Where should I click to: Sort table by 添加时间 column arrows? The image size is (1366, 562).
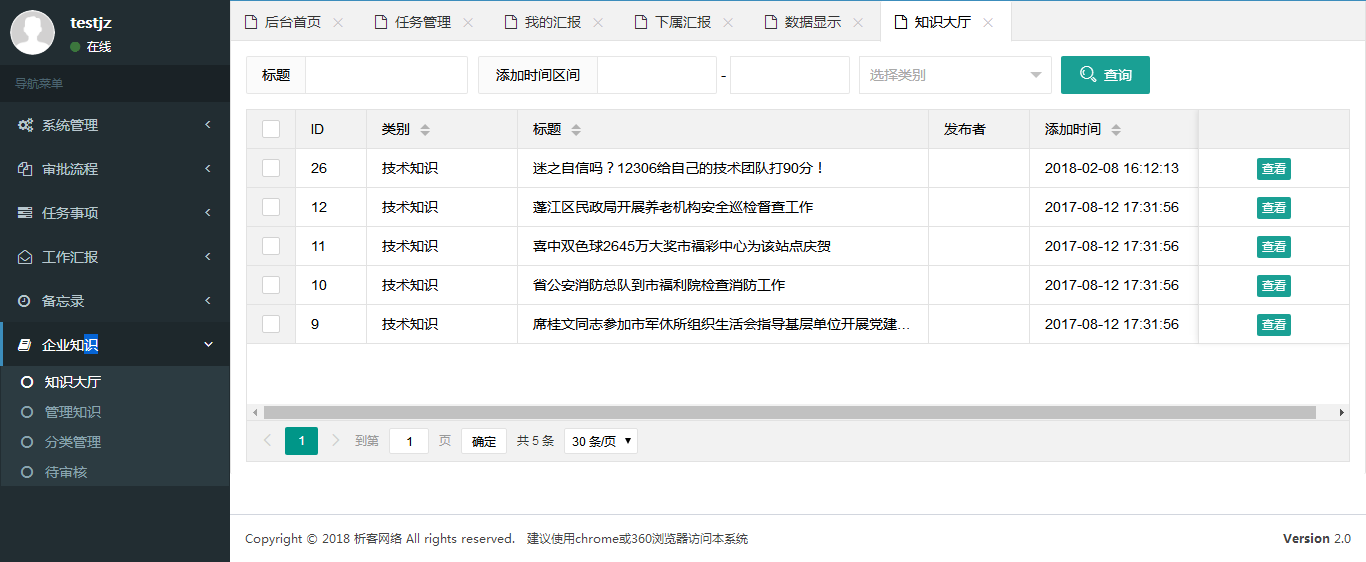pyautogui.click(x=1116, y=130)
